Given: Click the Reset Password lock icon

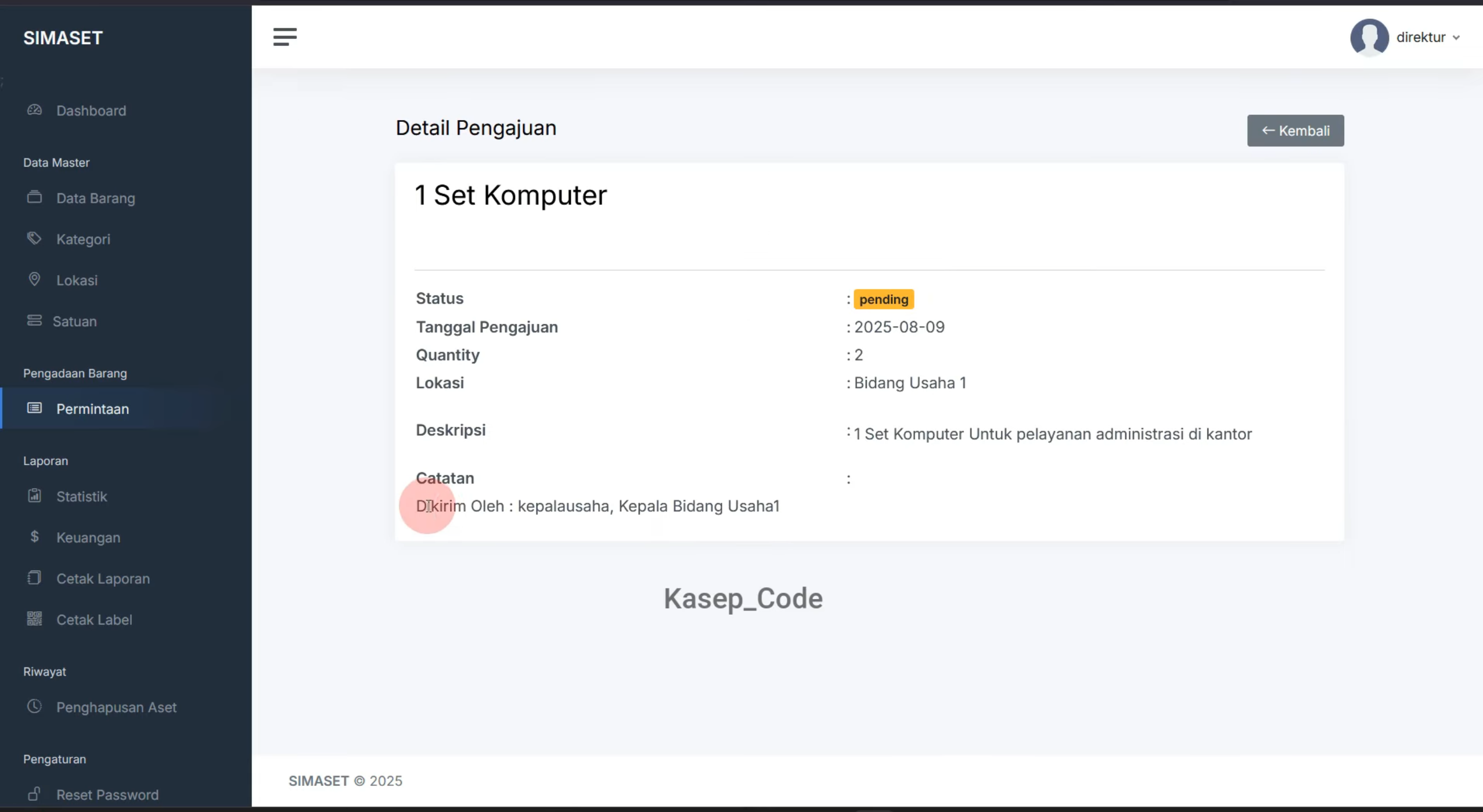Looking at the screenshot, I should pos(34,793).
